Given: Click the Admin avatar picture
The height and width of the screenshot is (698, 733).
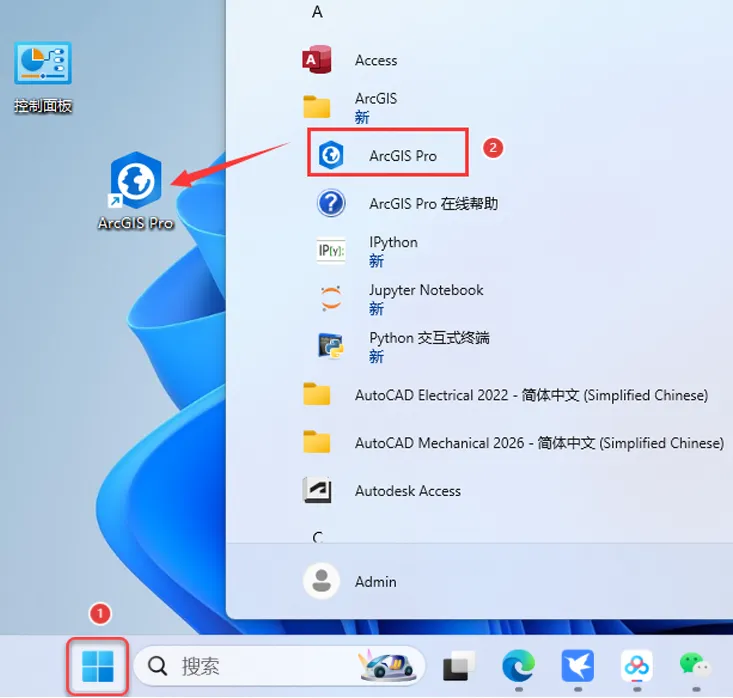Looking at the screenshot, I should coord(322,581).
